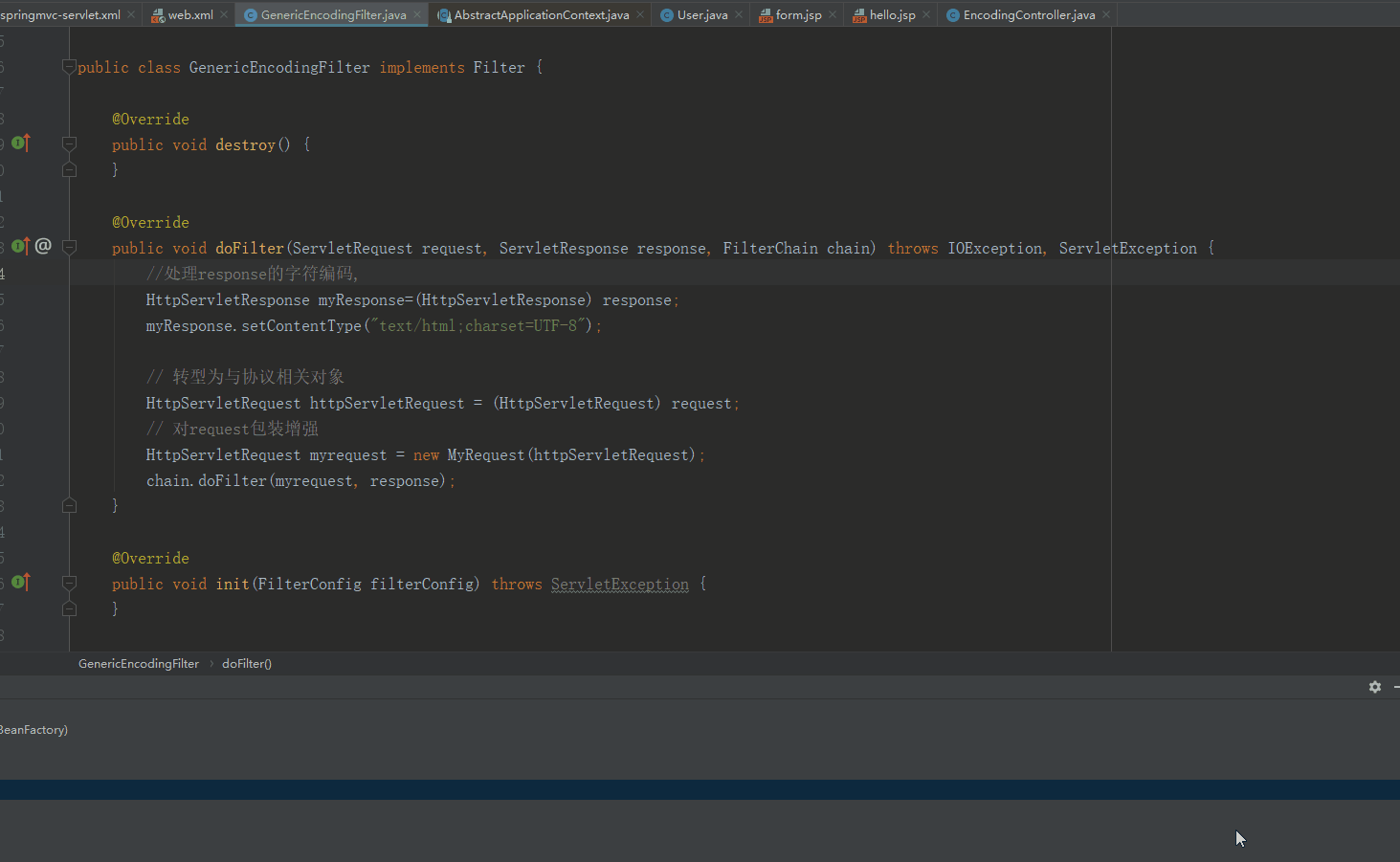Click the implements-method gutter icon beside init
The height and width of the screenshot is (862, 1400).
pyautogui.click(x=20, y=582)
